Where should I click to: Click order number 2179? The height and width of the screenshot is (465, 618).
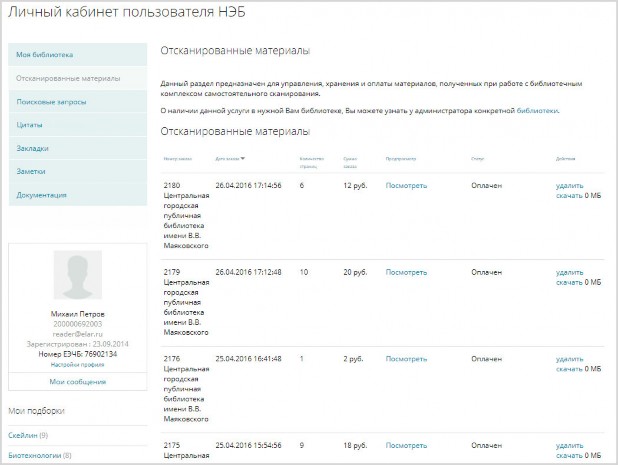tap(172, 272)
